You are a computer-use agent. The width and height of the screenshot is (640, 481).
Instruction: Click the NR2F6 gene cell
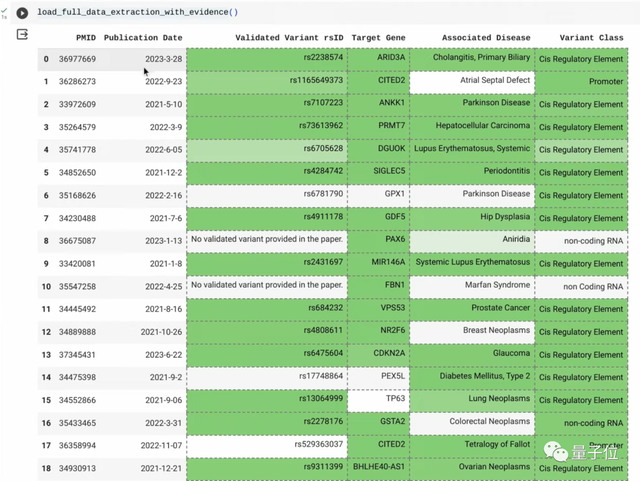[x=378, y=332]
